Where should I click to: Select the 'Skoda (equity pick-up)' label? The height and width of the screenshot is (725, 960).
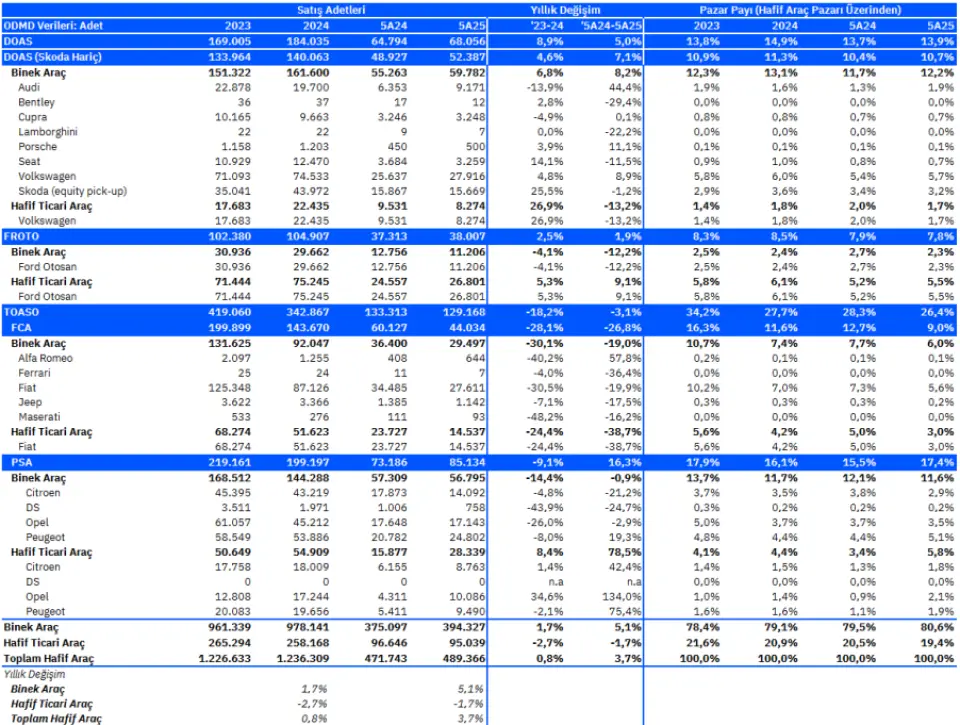[72, 191]
